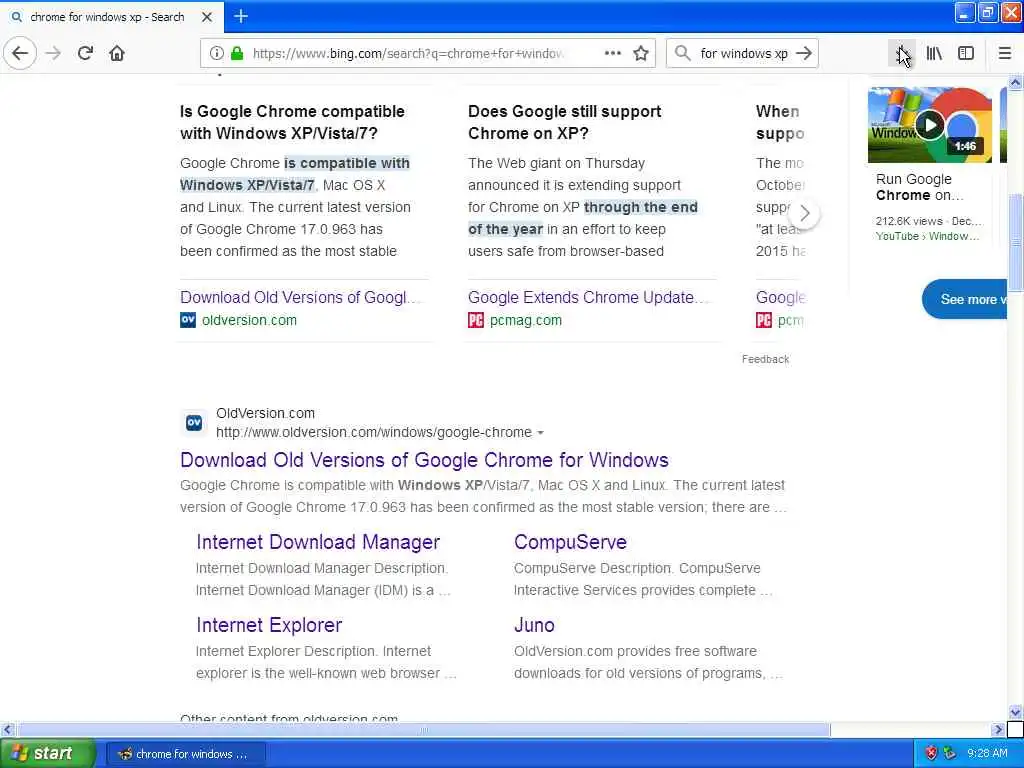Open Google Extends Chrome Update... link
The image size is (1024, 768).
586,297
